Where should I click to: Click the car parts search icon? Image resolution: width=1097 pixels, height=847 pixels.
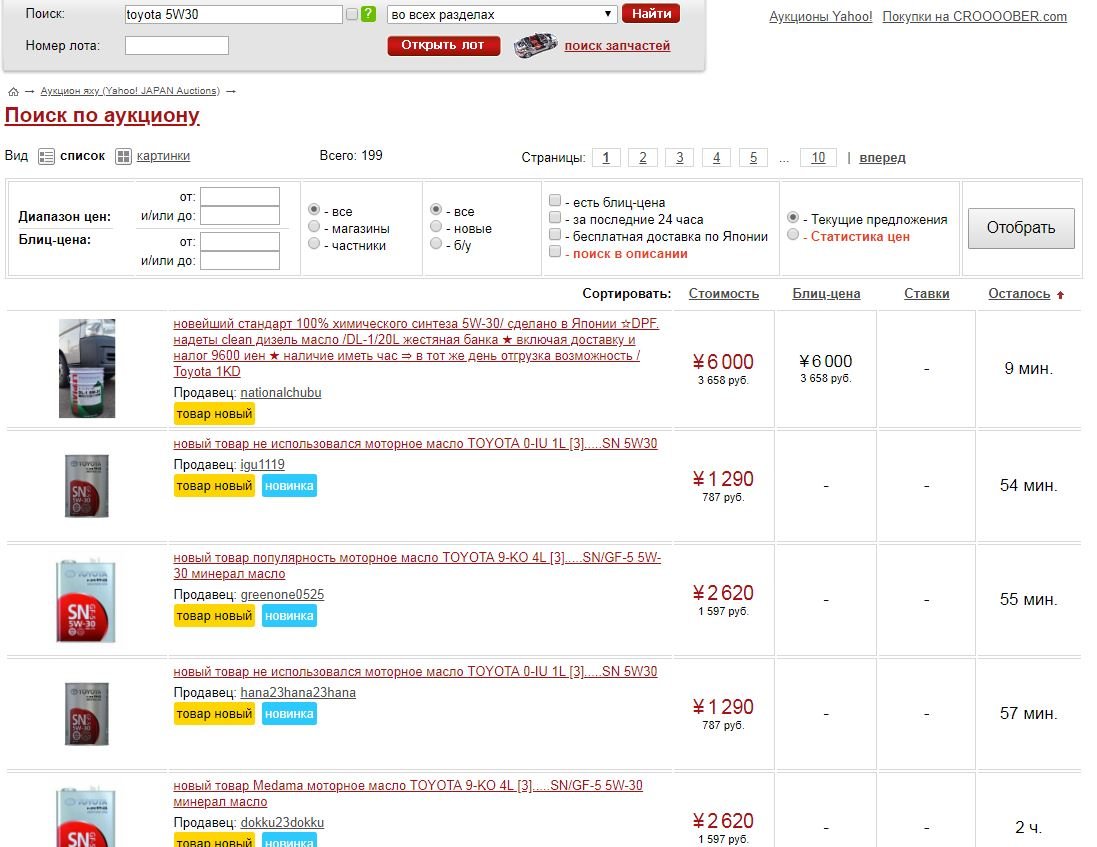[x=535, y=45]
